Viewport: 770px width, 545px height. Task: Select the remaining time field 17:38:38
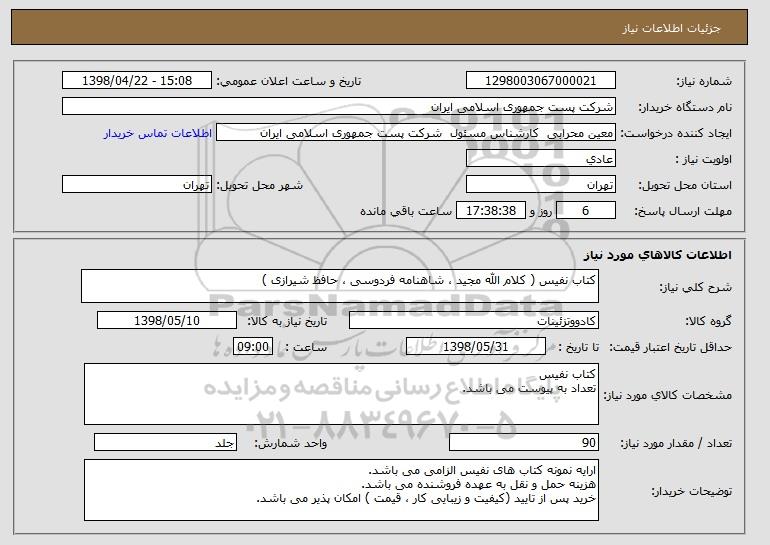pos(491,211)
